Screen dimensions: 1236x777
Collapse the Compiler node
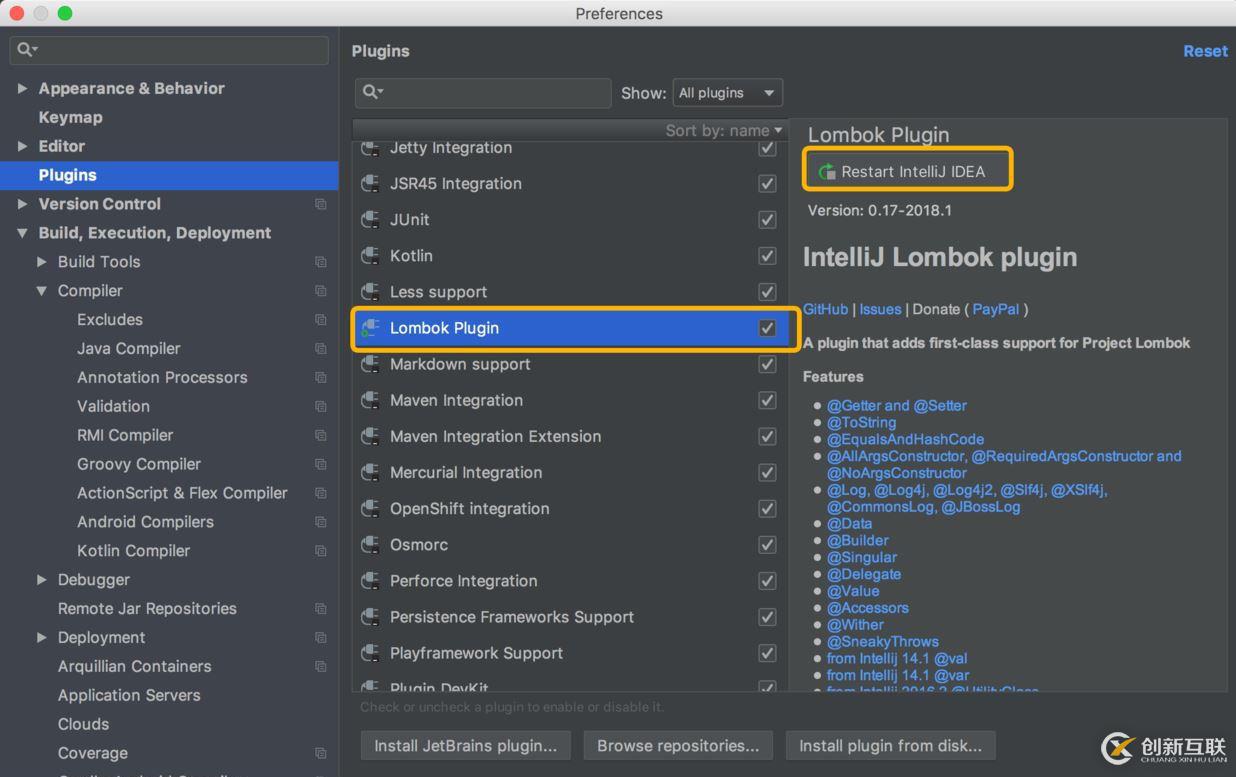click(42, 291)
